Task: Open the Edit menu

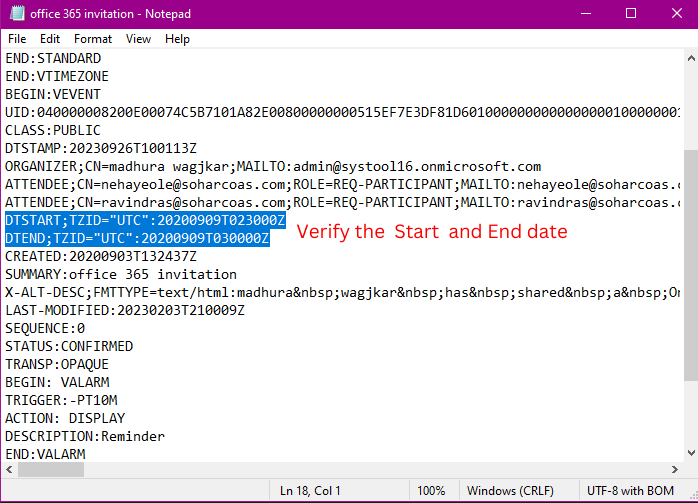Action: 50,39
